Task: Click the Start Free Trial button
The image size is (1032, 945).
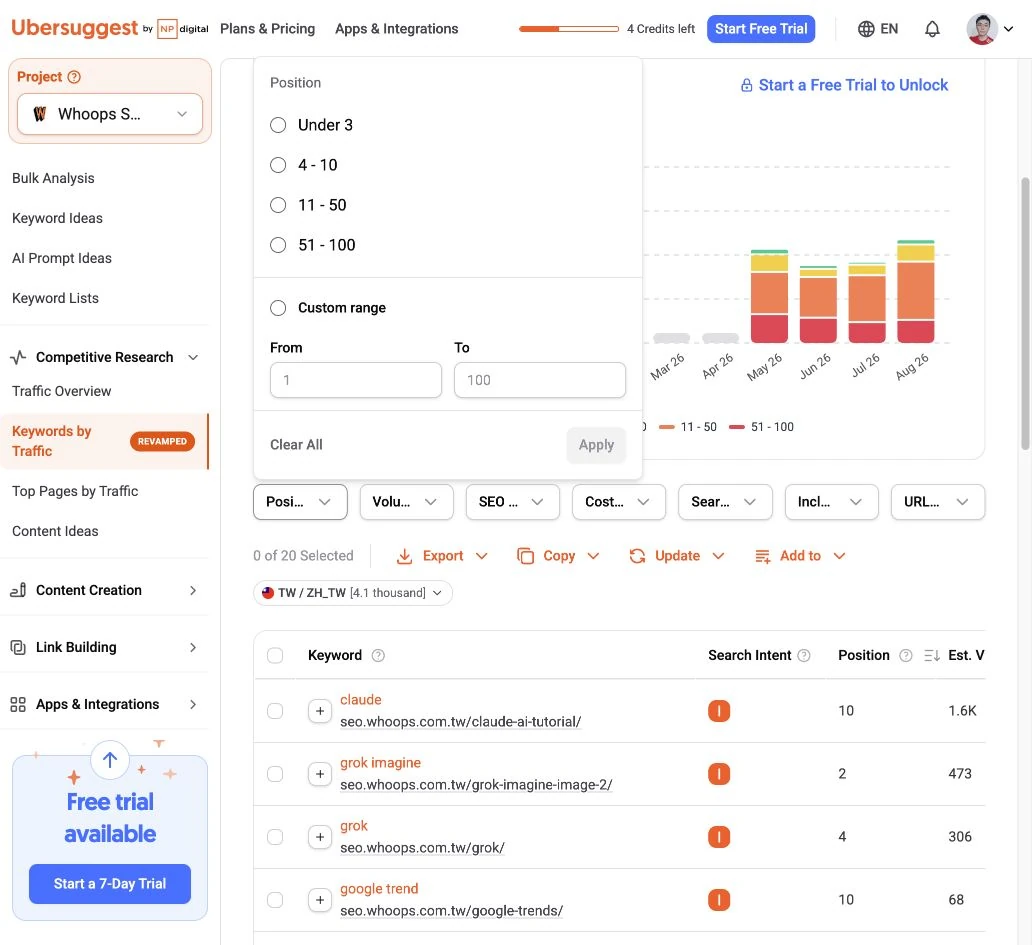Action: click(x=761, y=29)
